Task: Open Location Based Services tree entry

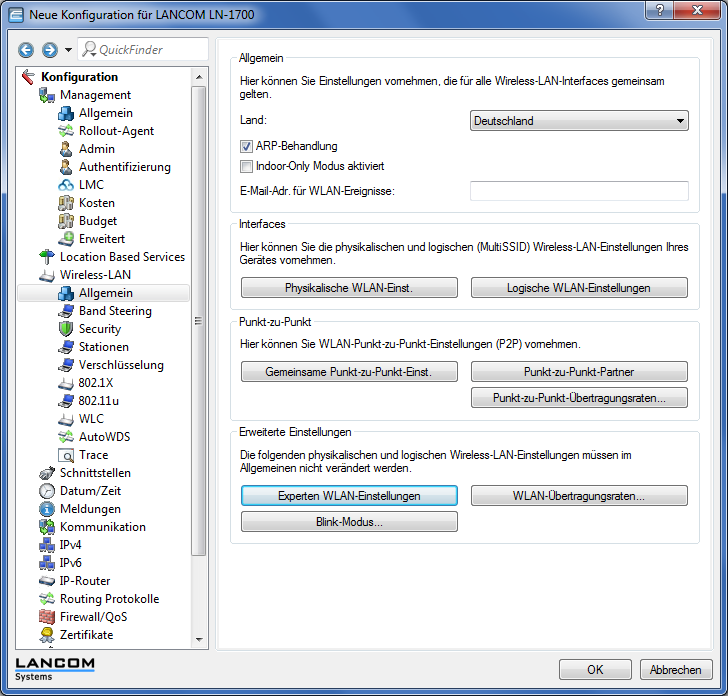Action: point(122,257)
